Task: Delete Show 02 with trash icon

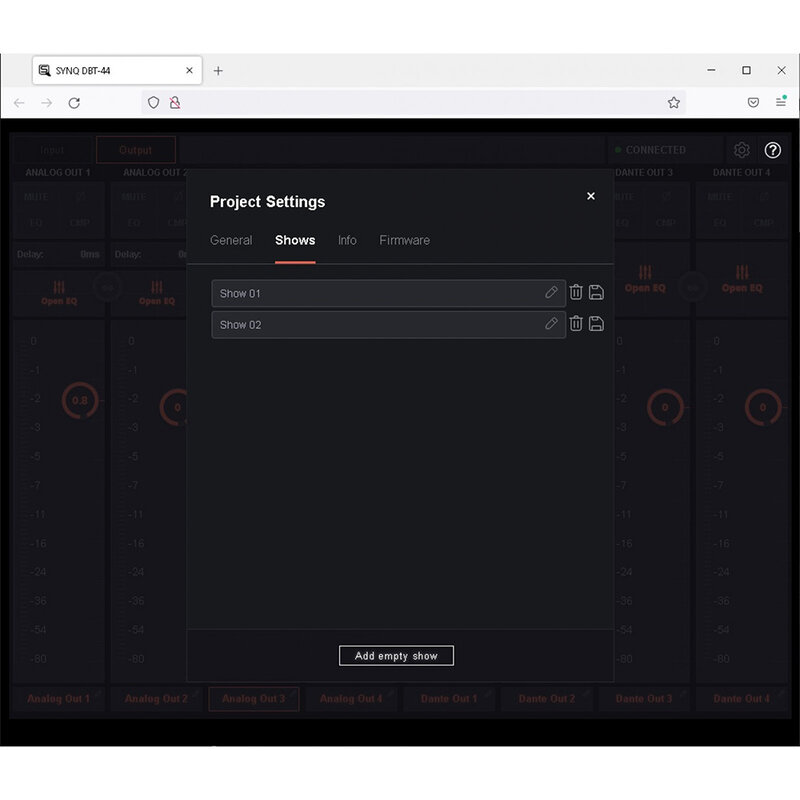Action: pos(576,324)
